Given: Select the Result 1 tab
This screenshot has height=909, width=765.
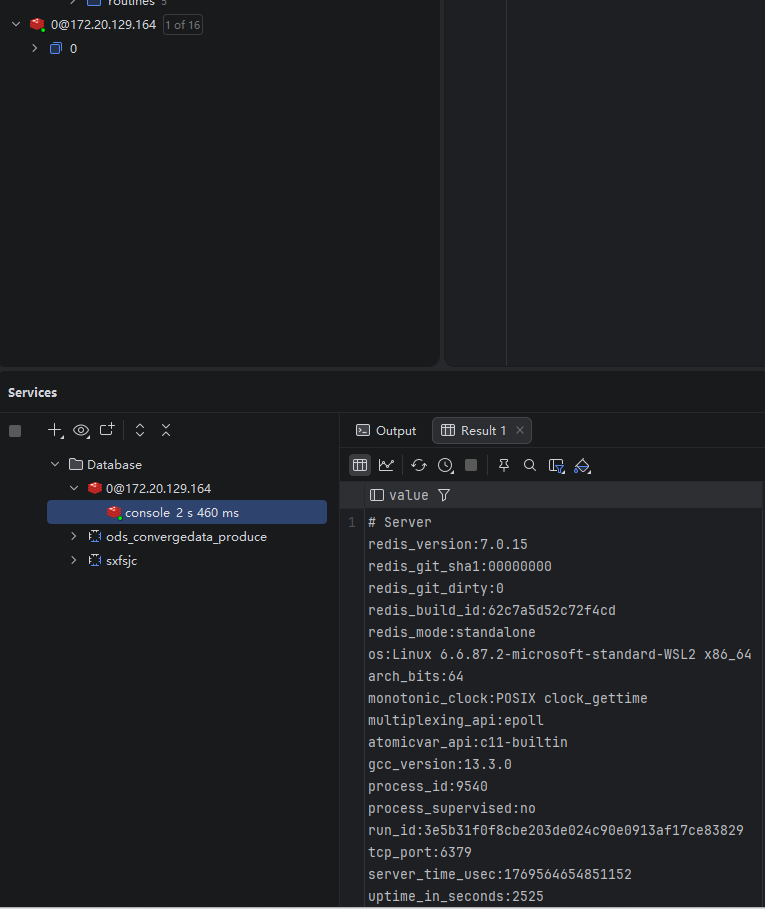Looking at the screenshot, I should click(x=474, y=430).
